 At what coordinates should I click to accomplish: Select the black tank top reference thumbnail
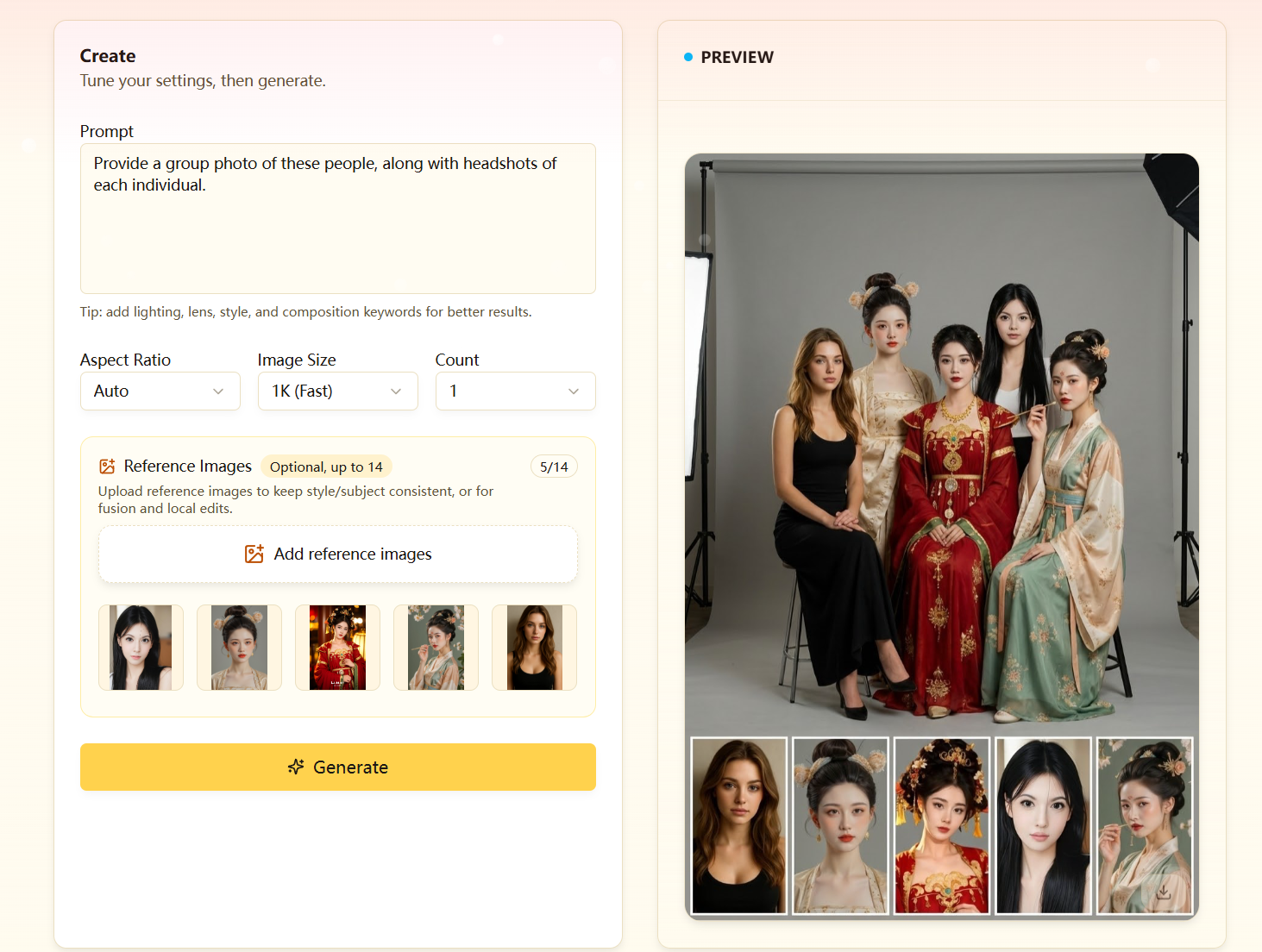(x=534, y=647)
